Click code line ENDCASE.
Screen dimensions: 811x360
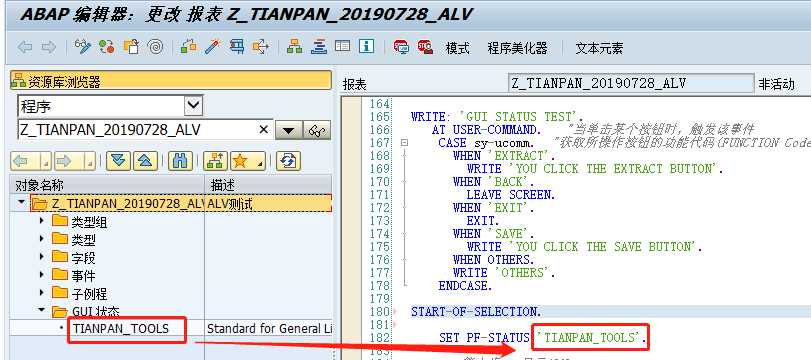(x=465, y=286)
